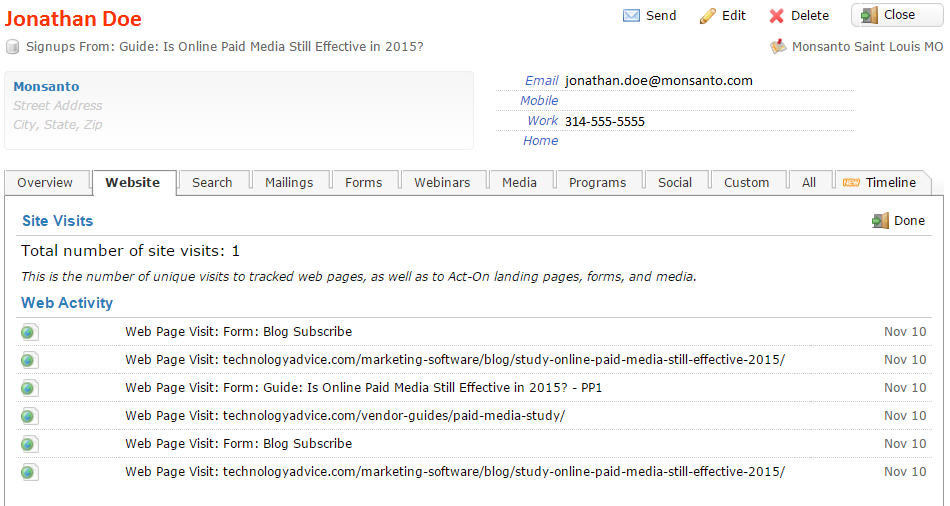This screenshot has width=950, height=506.
Task: Open the Monsanto company link
Action: 46,87
